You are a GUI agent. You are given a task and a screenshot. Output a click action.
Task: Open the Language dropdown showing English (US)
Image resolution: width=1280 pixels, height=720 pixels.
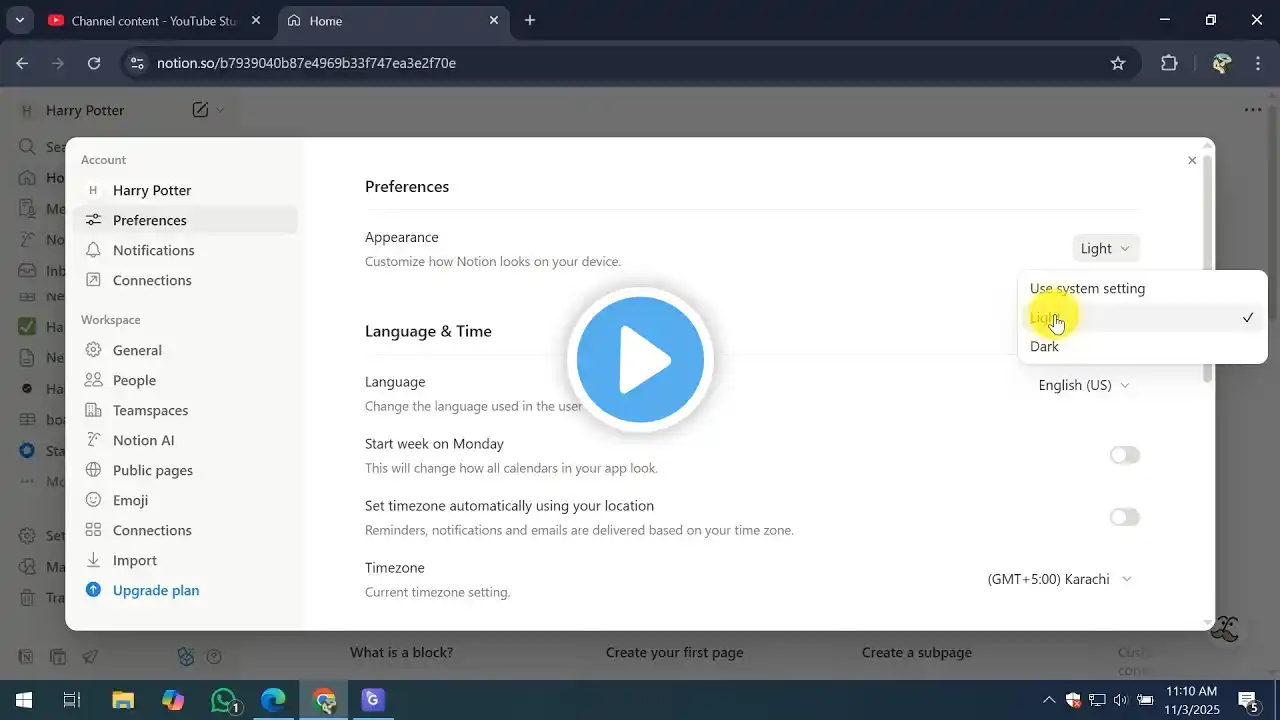1084,385
